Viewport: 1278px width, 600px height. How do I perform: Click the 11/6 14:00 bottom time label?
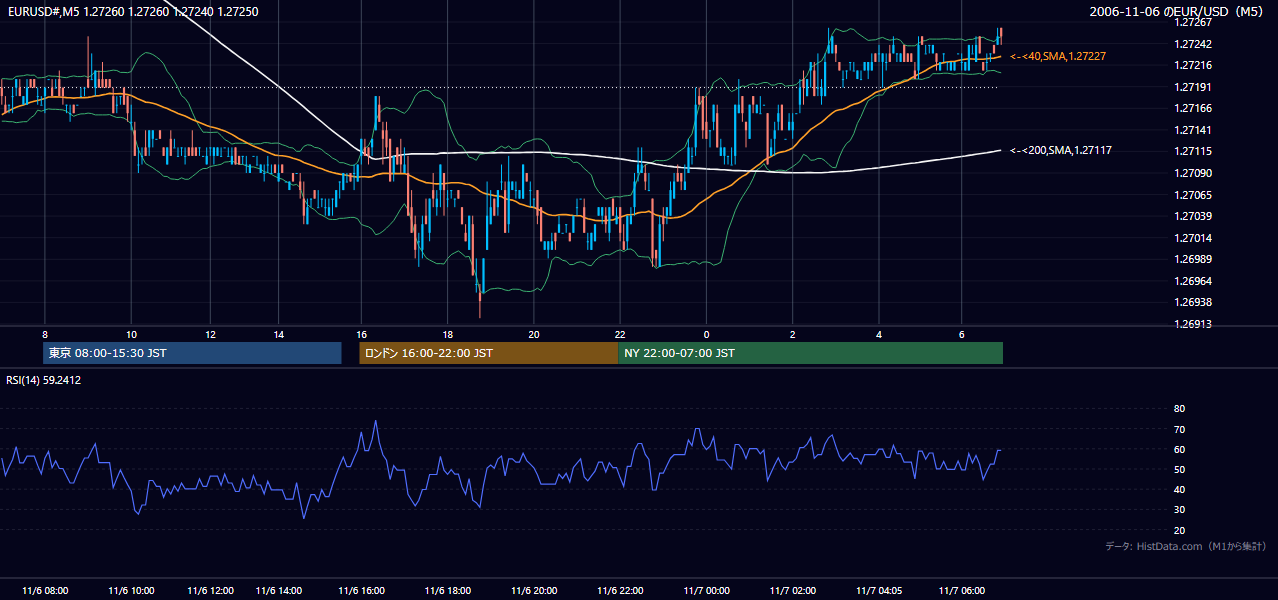tap(278, 591)
